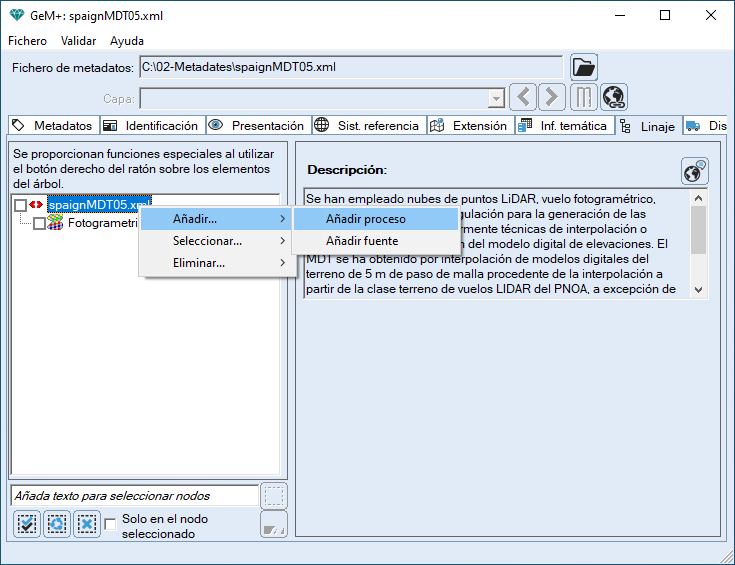Click the dashed-square select nodes icon
This screenshot has height=565, width=735.
coord(273,495)
